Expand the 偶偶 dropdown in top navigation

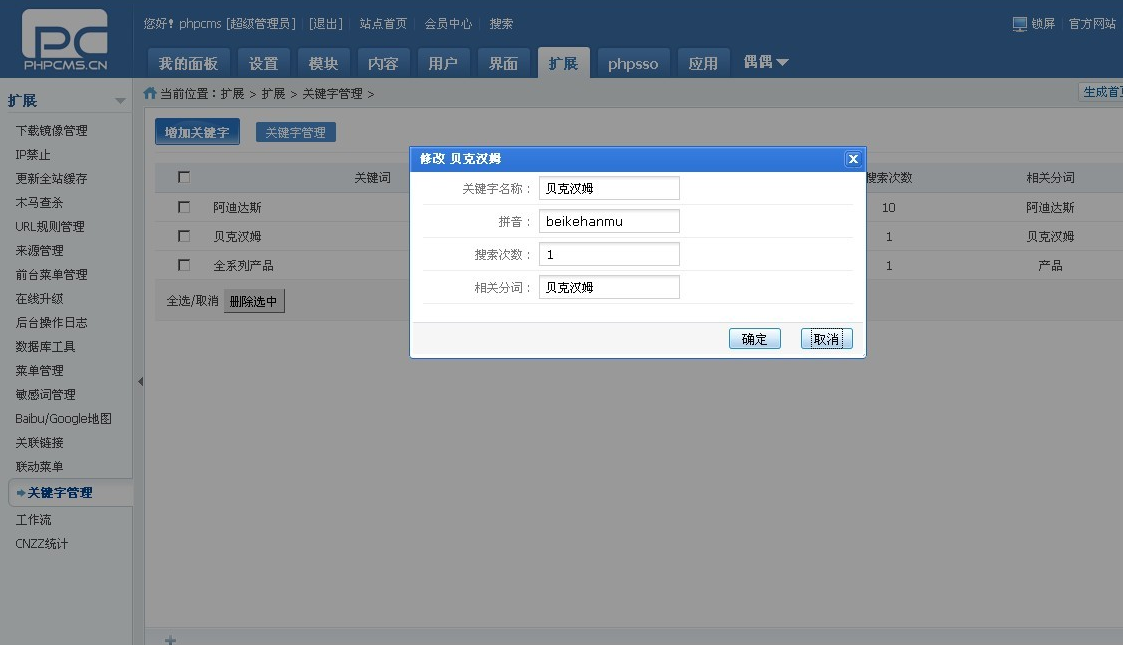click(x=766, y=62)
